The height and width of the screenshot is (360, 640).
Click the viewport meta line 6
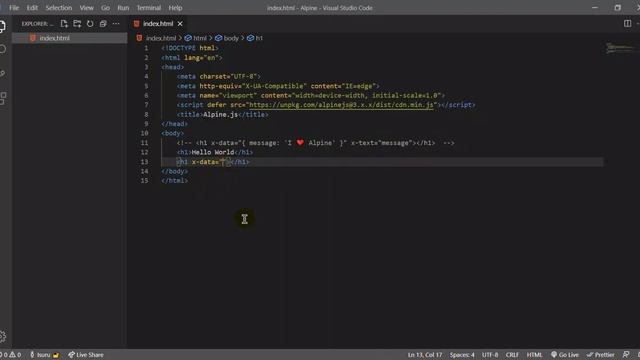(x=311, y=96)
